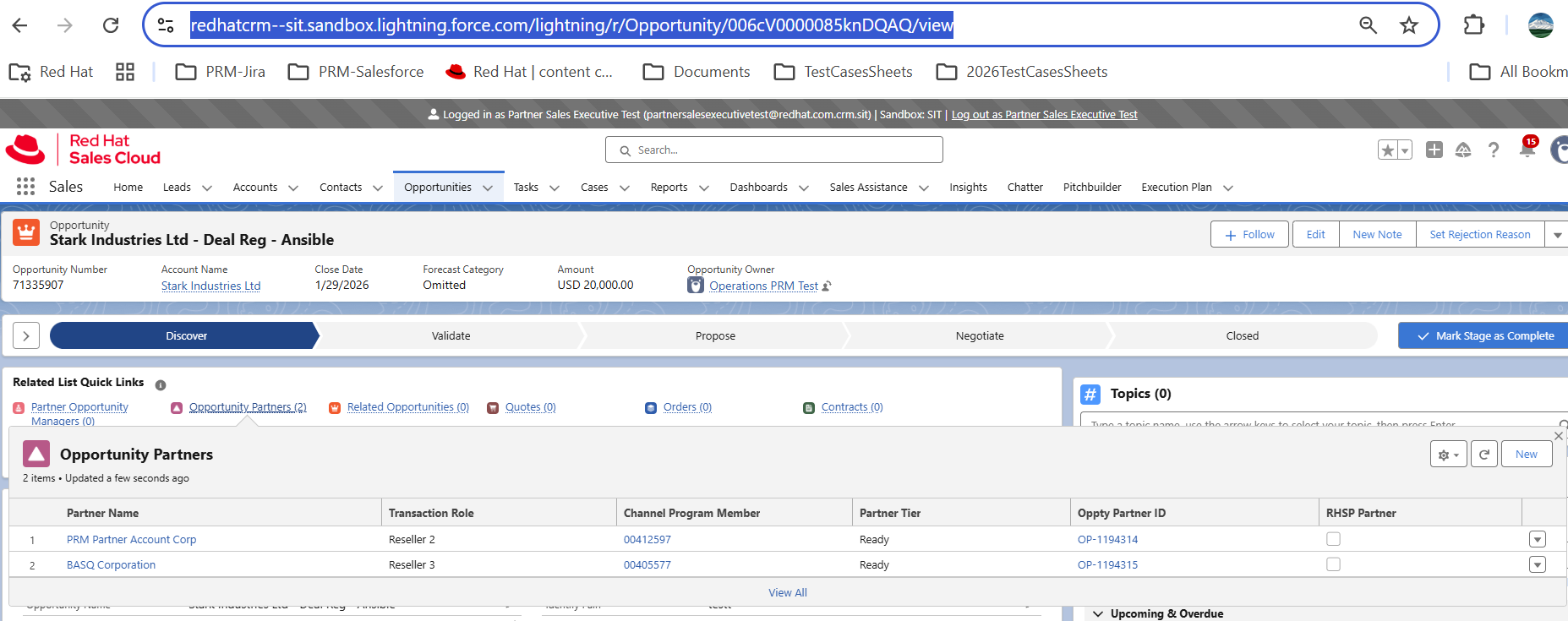Toggle RHSP Partner checkbox for BASQ Corporation
1568x621 pixels.
1333,564
